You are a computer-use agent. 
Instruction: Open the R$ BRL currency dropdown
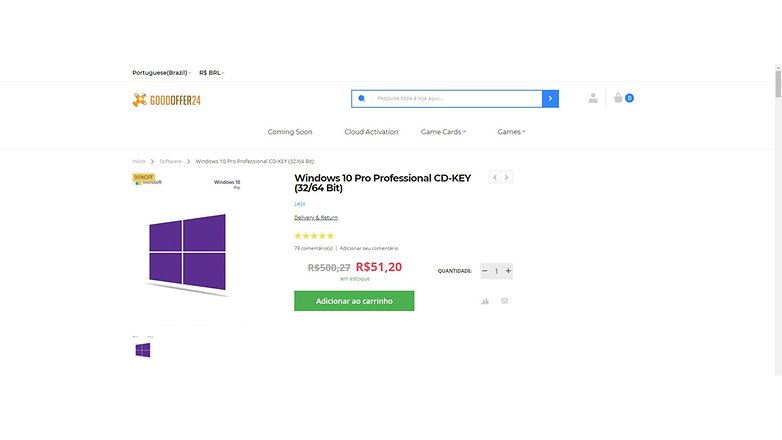(x=211, y=73)
